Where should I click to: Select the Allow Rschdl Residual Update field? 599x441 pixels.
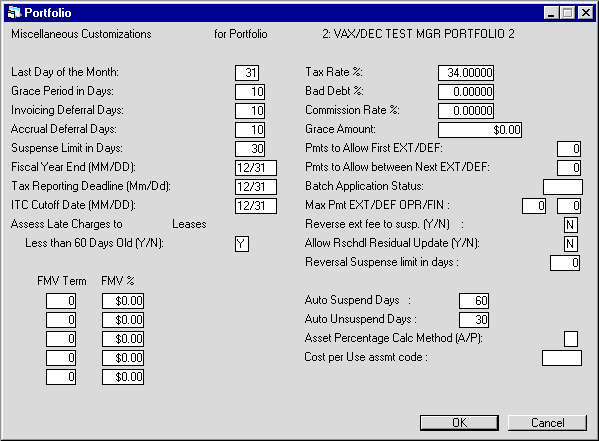571,244
